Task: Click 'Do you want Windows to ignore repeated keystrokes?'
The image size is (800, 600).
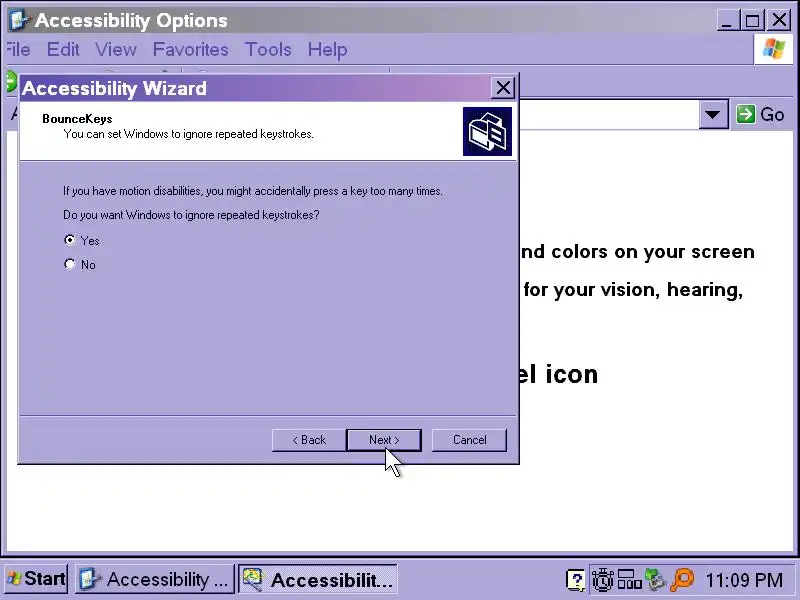Action: pos(191,215)
